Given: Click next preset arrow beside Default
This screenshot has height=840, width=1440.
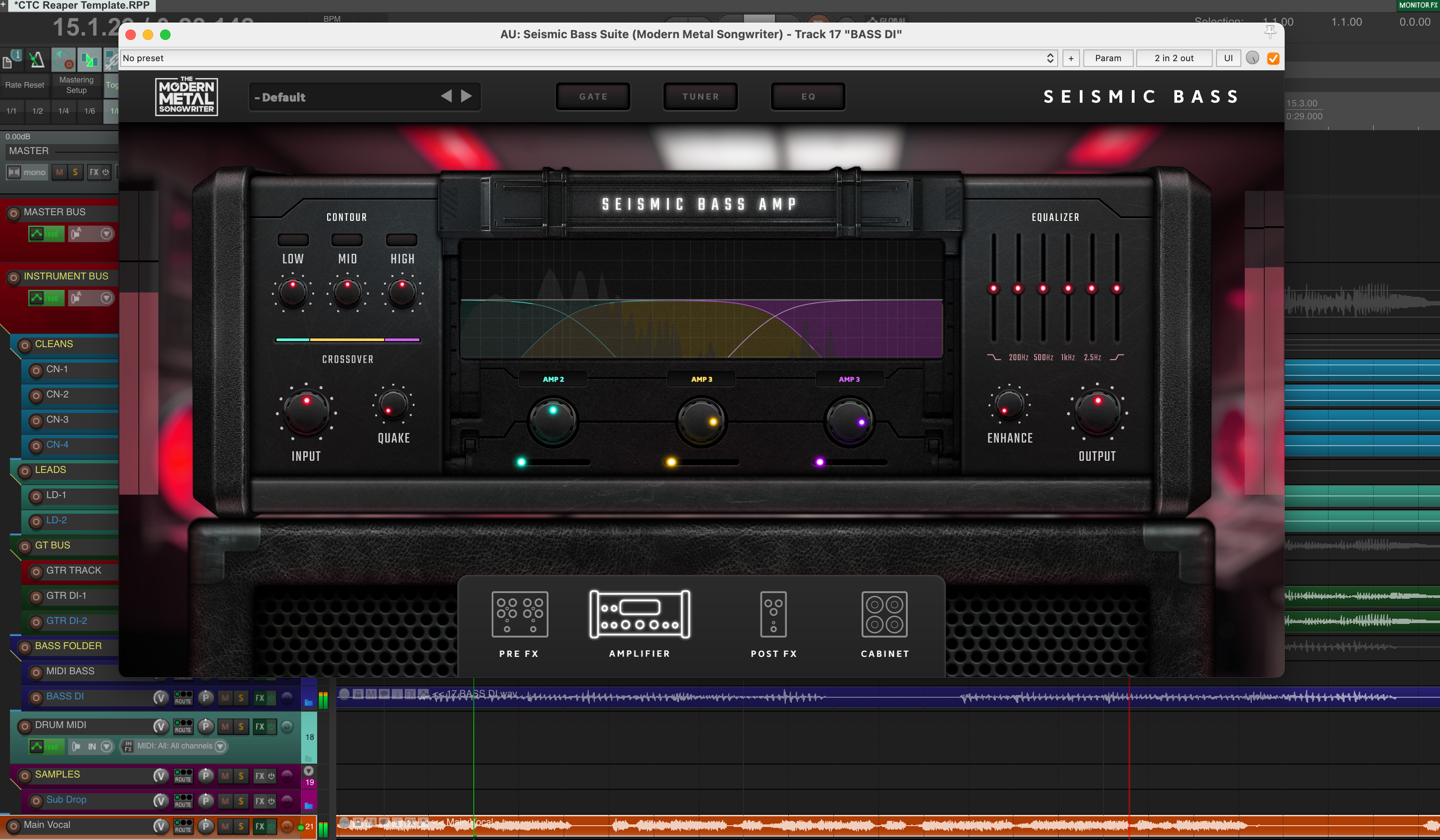Looking at the screenshot, I should (467, 96).
